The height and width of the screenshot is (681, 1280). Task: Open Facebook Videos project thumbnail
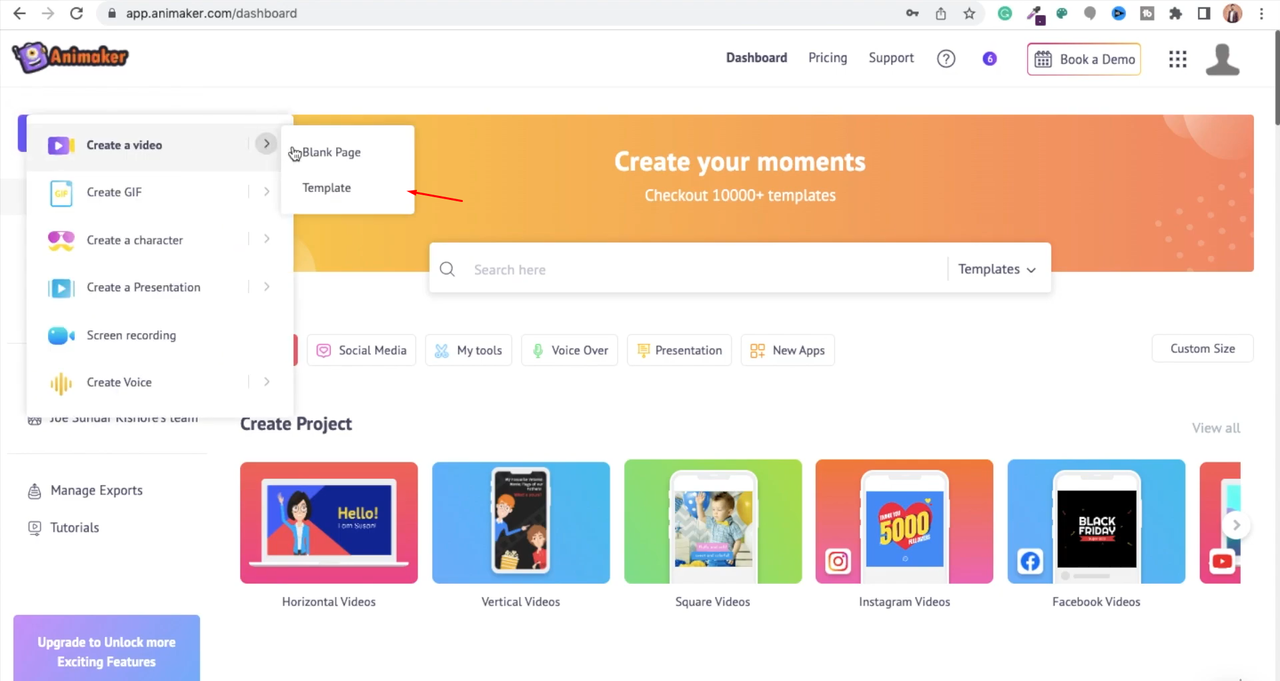coord(1096,523)
